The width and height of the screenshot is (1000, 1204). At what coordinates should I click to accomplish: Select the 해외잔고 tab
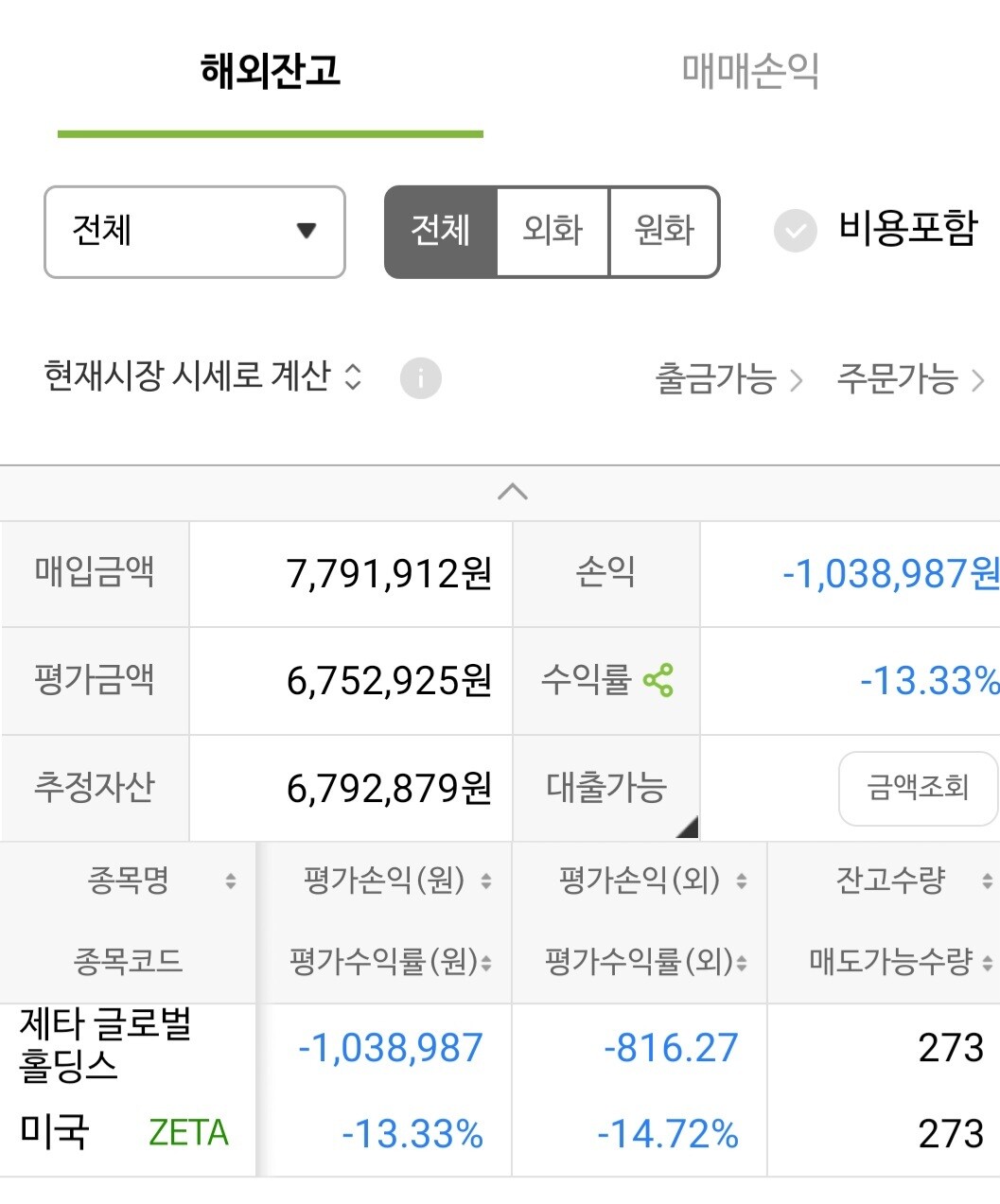(x=271, y=72)
